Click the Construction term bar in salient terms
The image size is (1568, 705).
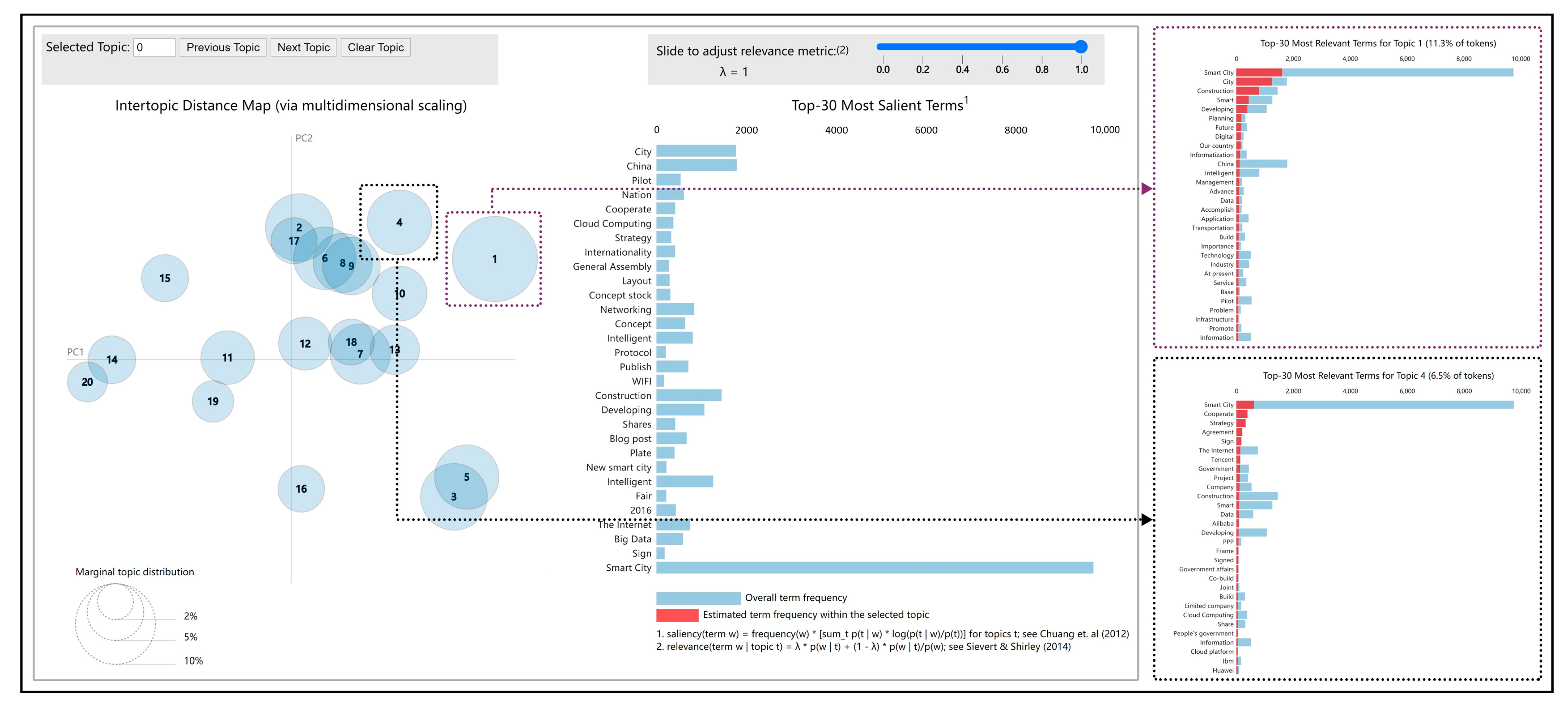pyautogui.click(x=689, y=396)
